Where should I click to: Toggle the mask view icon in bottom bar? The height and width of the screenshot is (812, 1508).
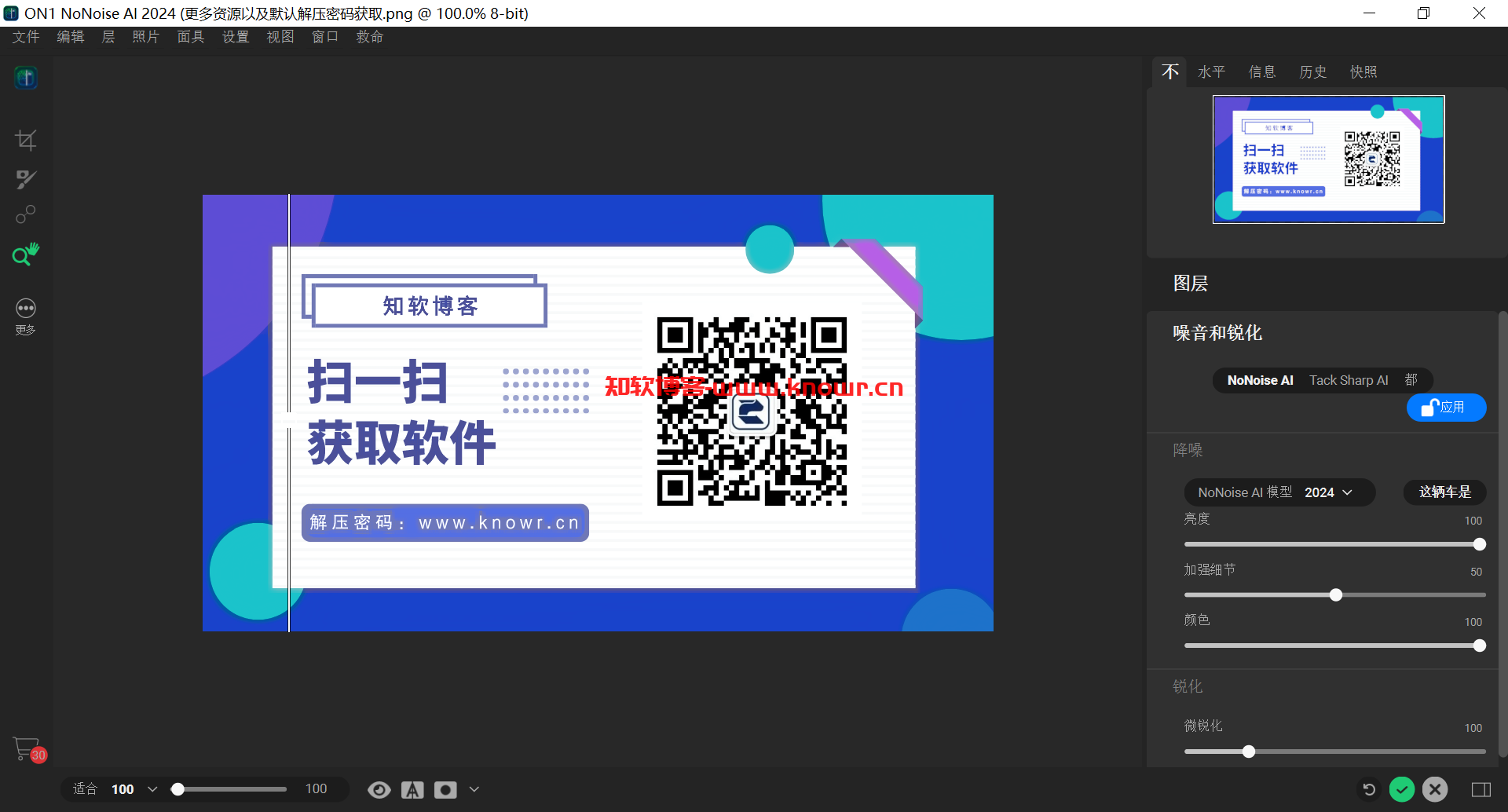pos(445,790)
